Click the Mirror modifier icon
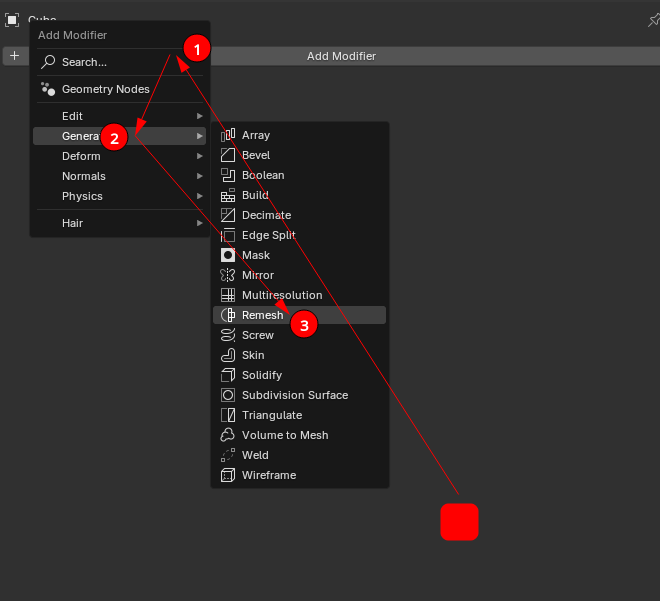 tap(228, 275)
